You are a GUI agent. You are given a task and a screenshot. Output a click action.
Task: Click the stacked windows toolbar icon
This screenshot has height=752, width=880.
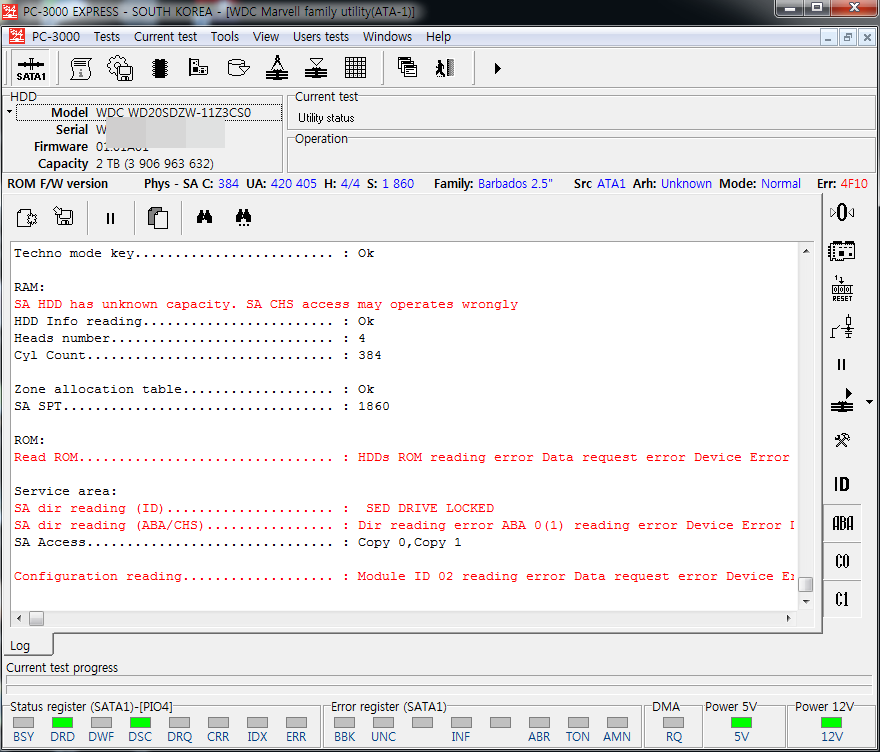[x=407, y=67]
